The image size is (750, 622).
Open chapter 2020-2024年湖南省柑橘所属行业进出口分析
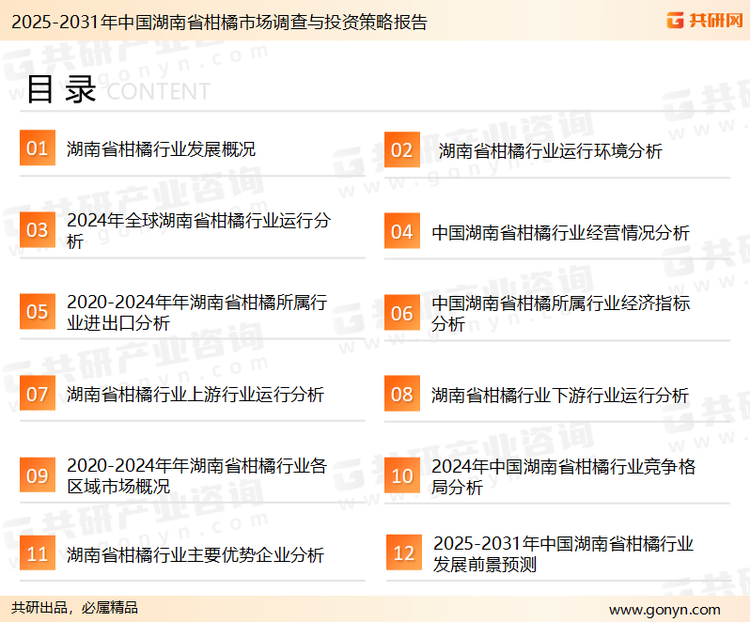197,312
